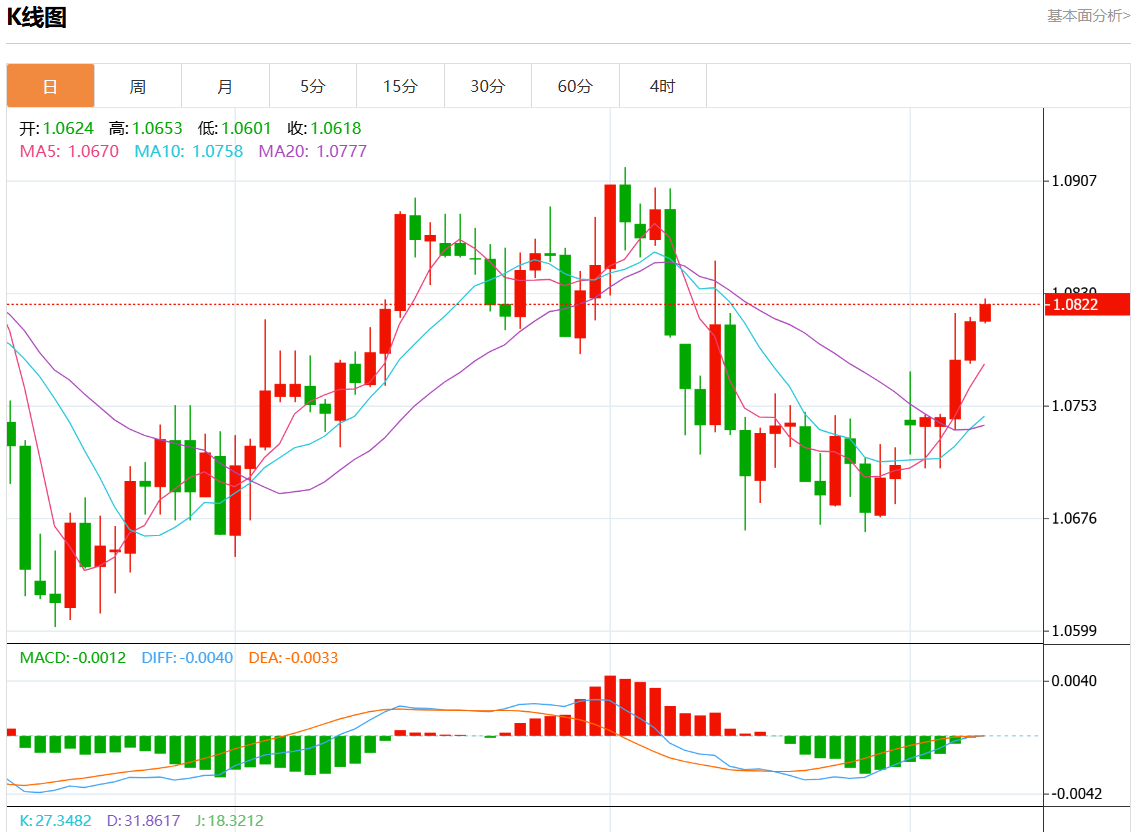
Task: Click the 1.0599 price axis label
Action: coord(1074,631)
